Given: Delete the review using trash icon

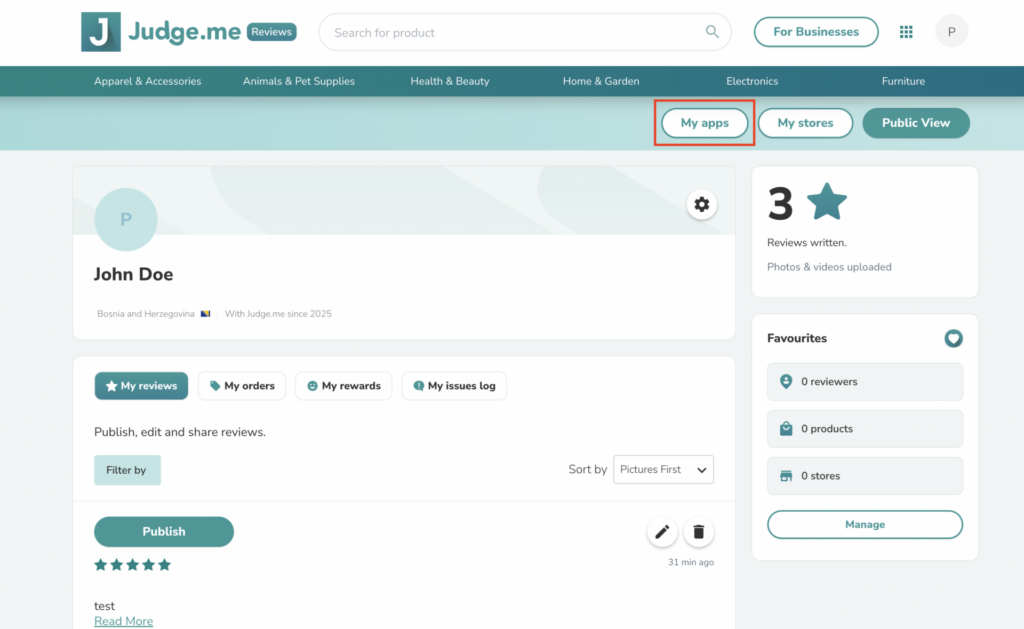Looking at the screenshot, I should (699, 532).
